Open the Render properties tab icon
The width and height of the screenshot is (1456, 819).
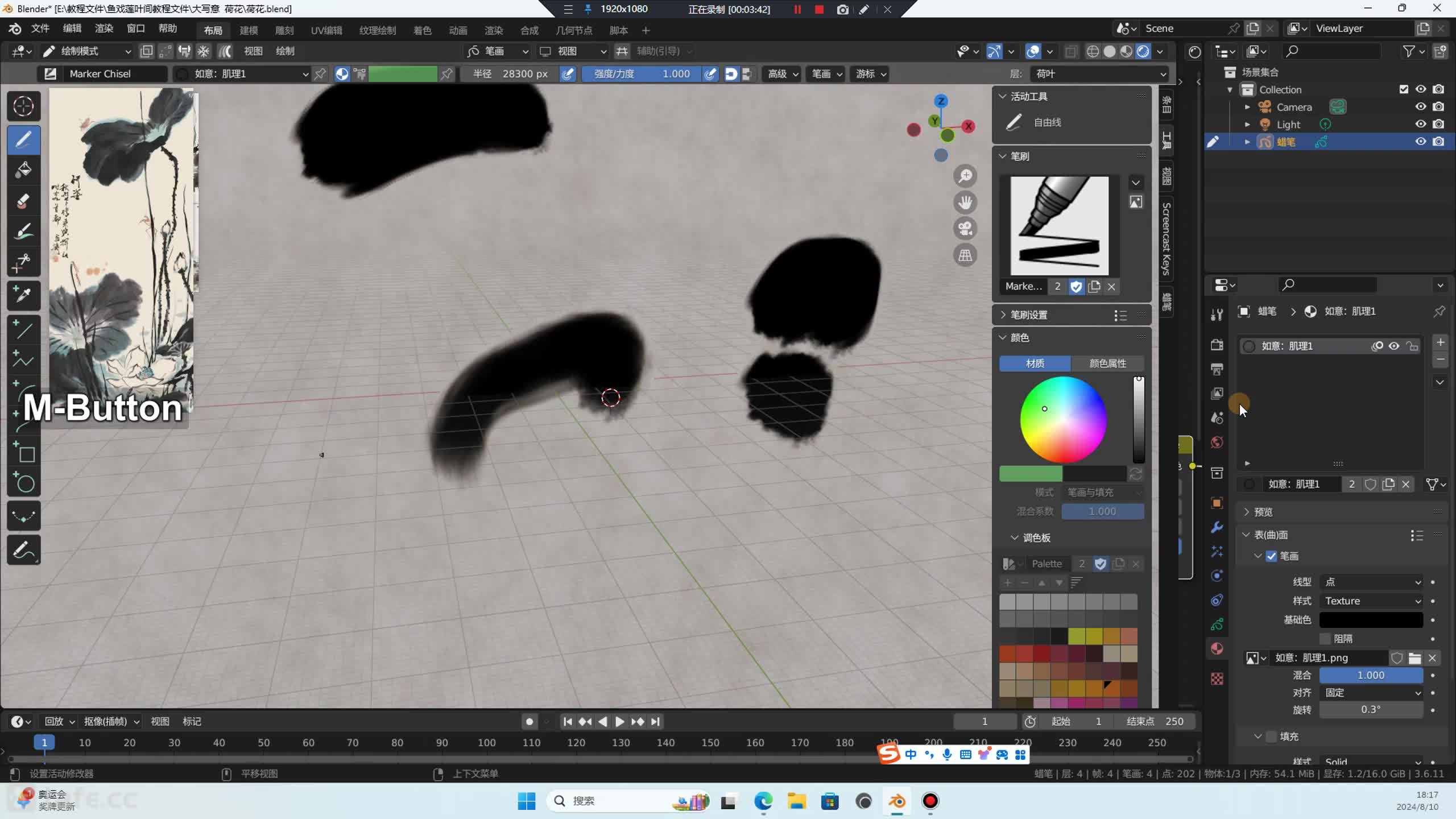click(1217, 345)
